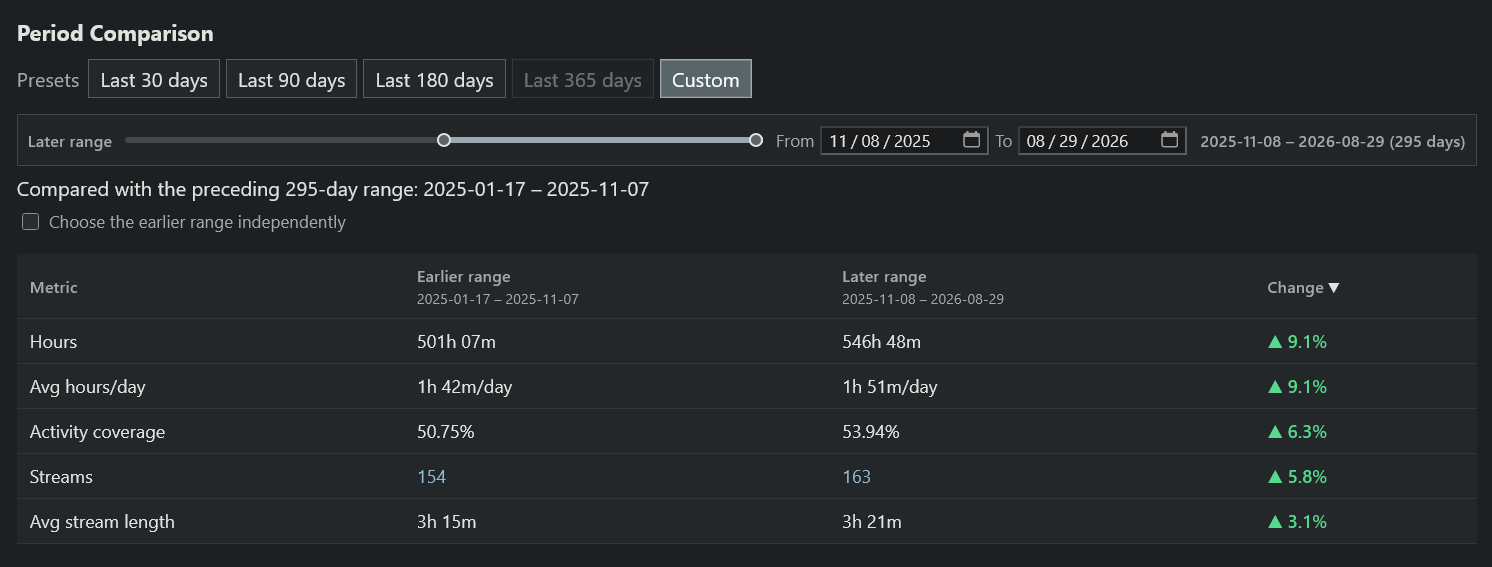Open the 163 streams link
This screenshot has width=1492, height=567.
pos(856,477)
